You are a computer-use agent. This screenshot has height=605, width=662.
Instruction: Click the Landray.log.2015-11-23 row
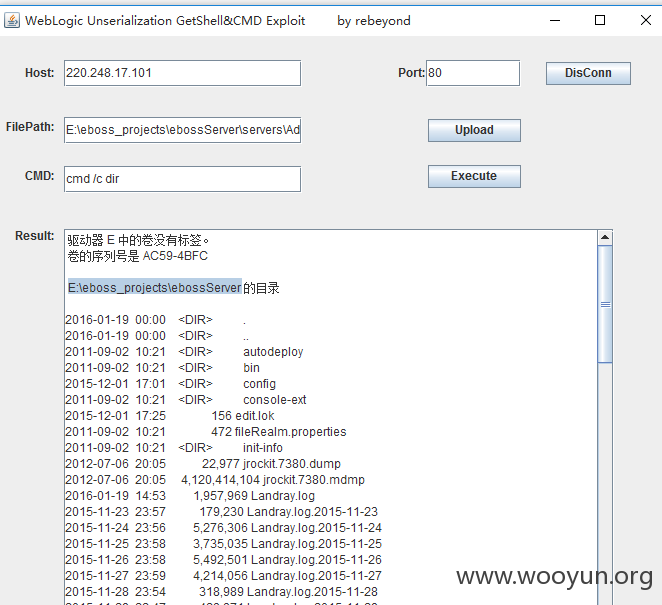point(222,512)
